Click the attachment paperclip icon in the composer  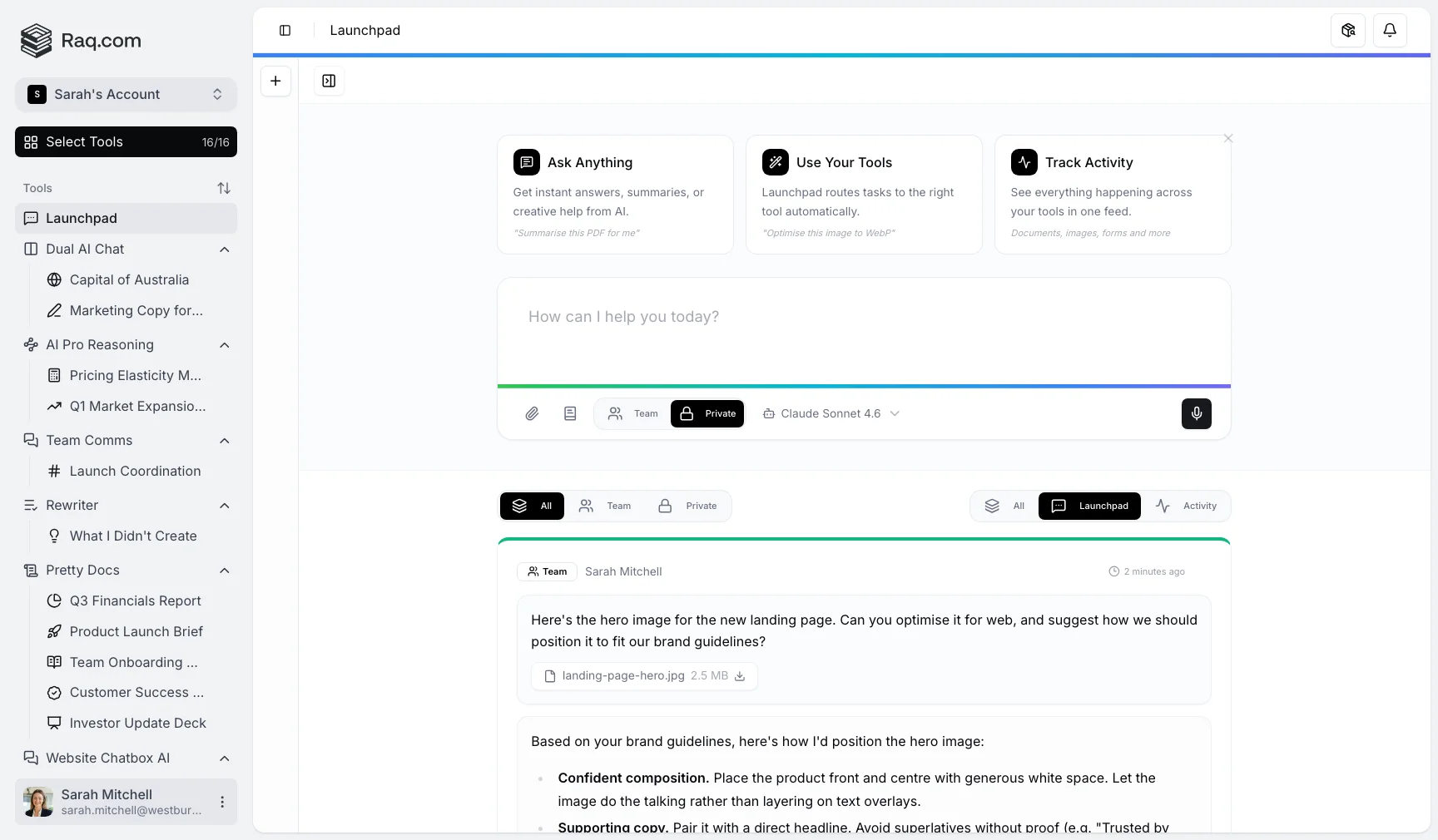(532, 413)
